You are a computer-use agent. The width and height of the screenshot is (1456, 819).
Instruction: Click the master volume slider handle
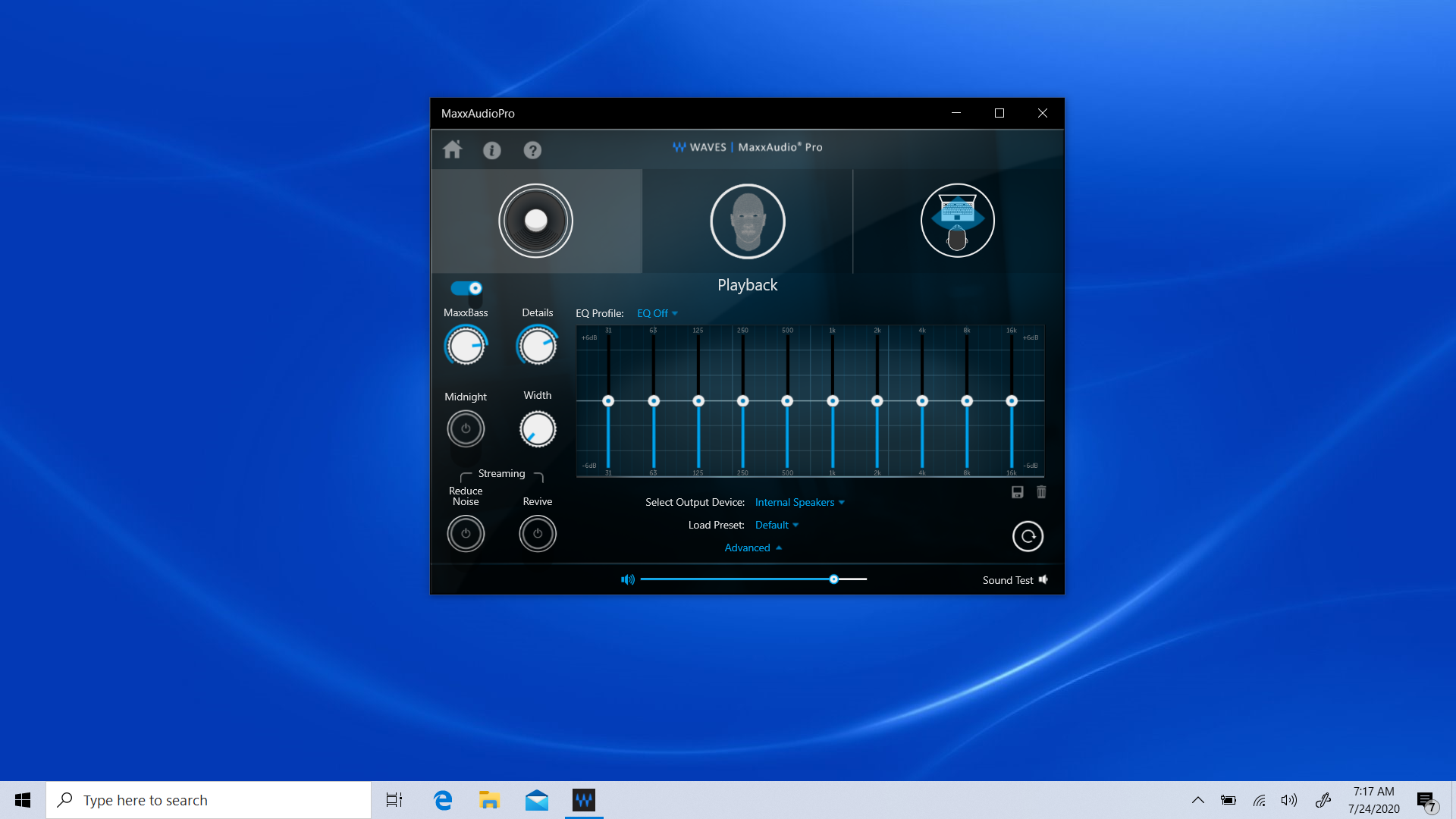834,579
